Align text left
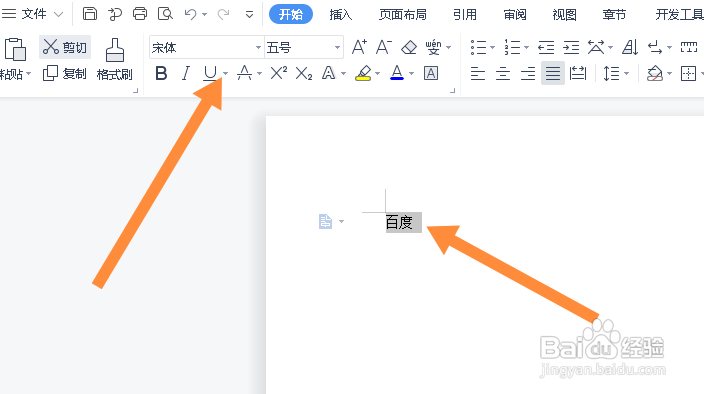704x394 pixels. point(478,73)
